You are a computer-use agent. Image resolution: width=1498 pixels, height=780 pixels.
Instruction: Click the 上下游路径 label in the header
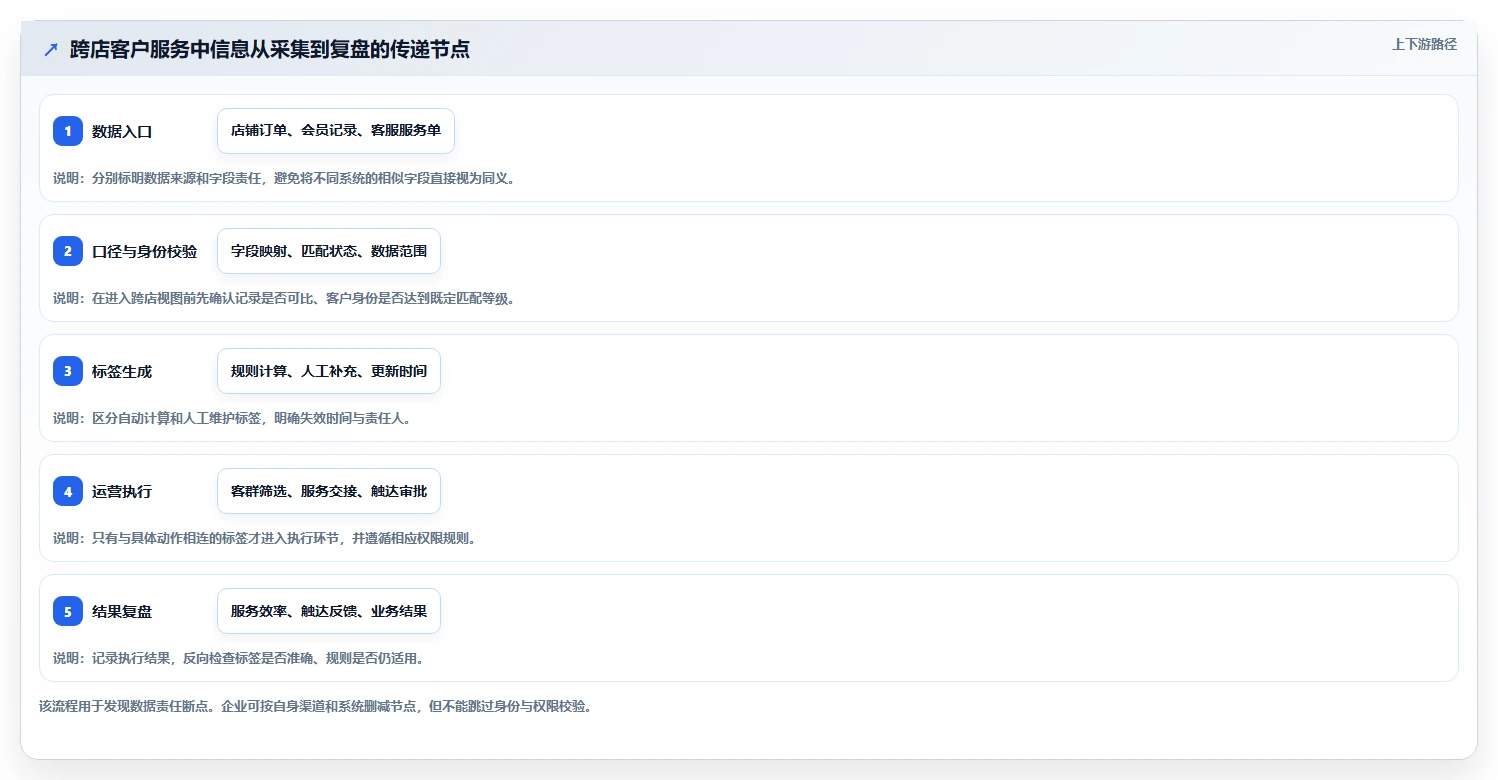(x=1424, y=44)
